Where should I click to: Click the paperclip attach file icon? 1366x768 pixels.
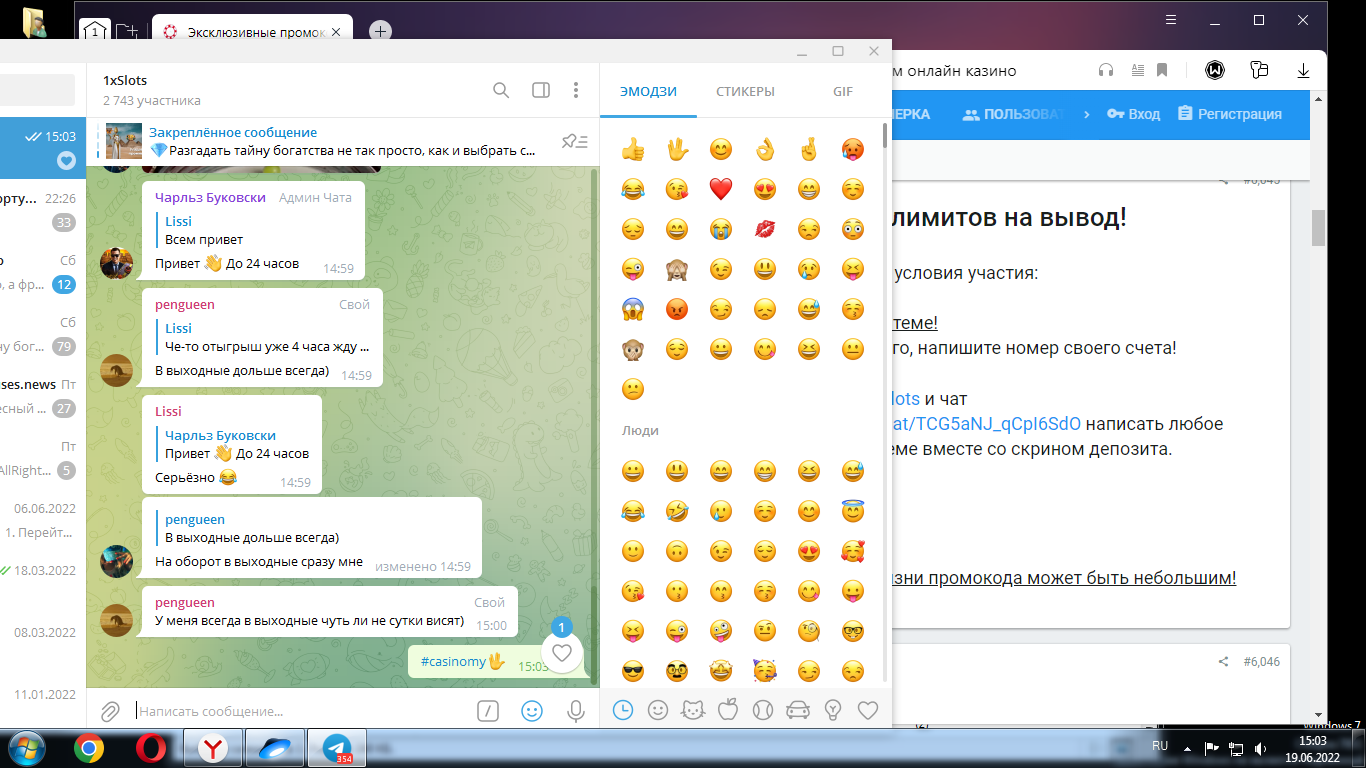click(110, 711)
